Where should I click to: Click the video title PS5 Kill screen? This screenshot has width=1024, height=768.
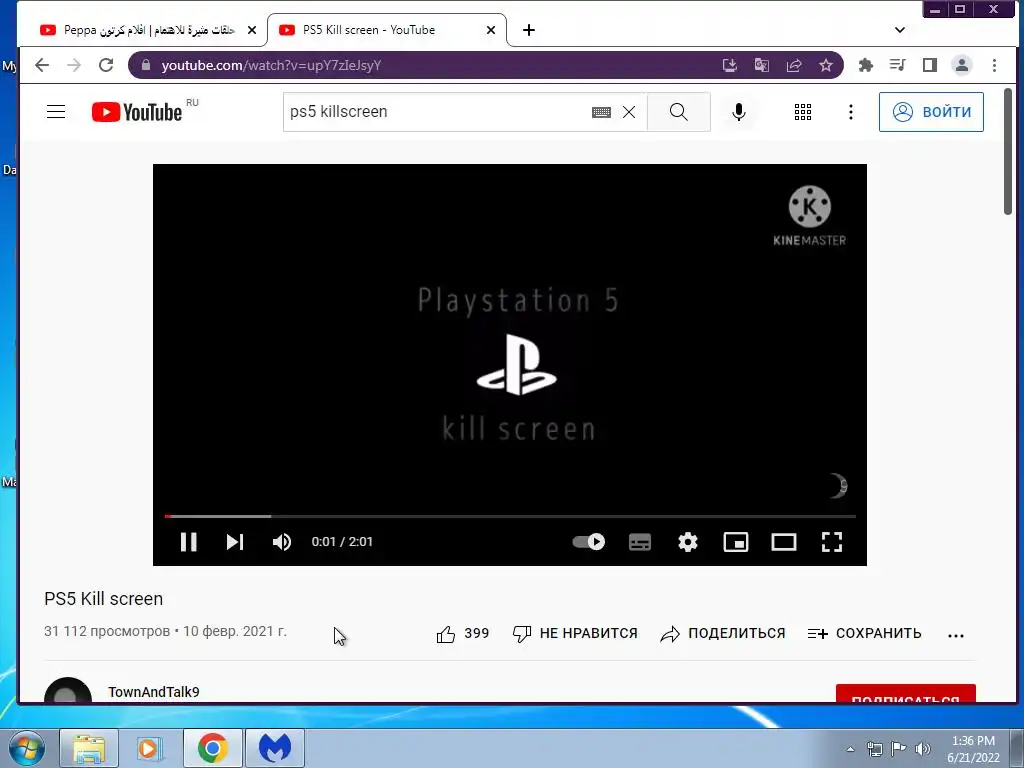pos(103,599)
